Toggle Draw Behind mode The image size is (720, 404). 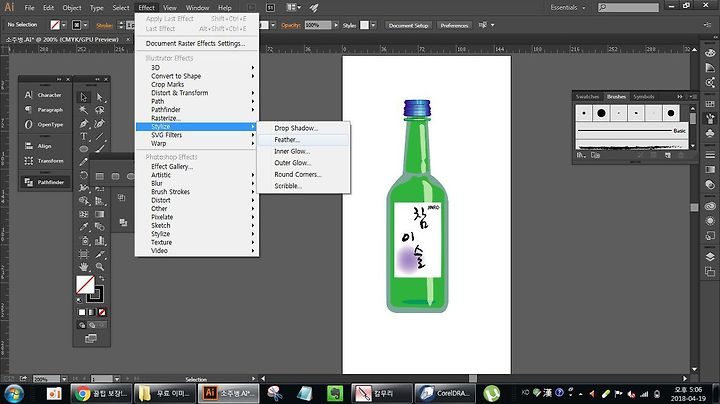pyautogui.click(x=92, y=325)
